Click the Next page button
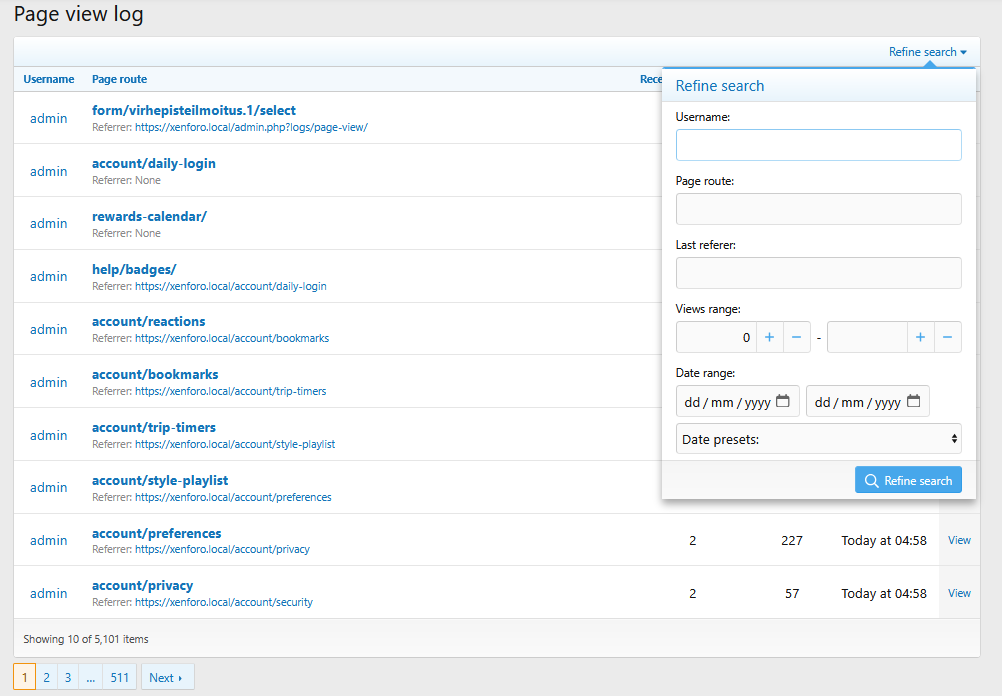 tap(166, 677)
